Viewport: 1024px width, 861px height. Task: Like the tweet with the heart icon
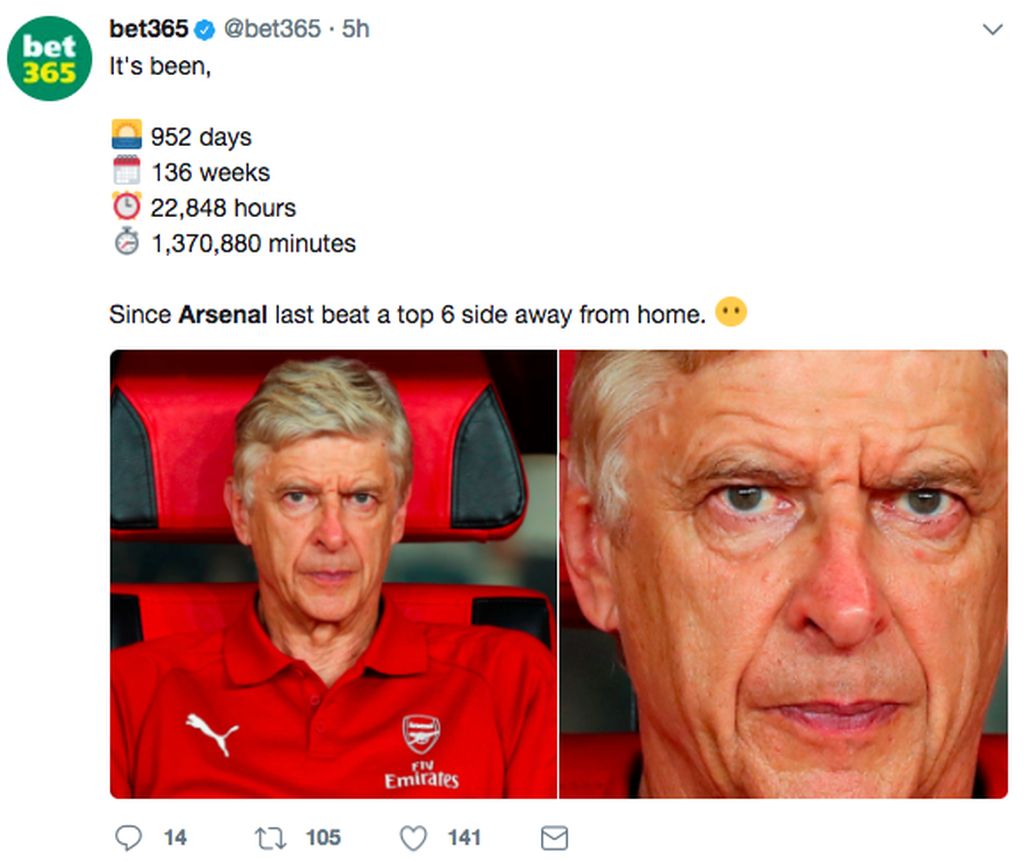413,838
